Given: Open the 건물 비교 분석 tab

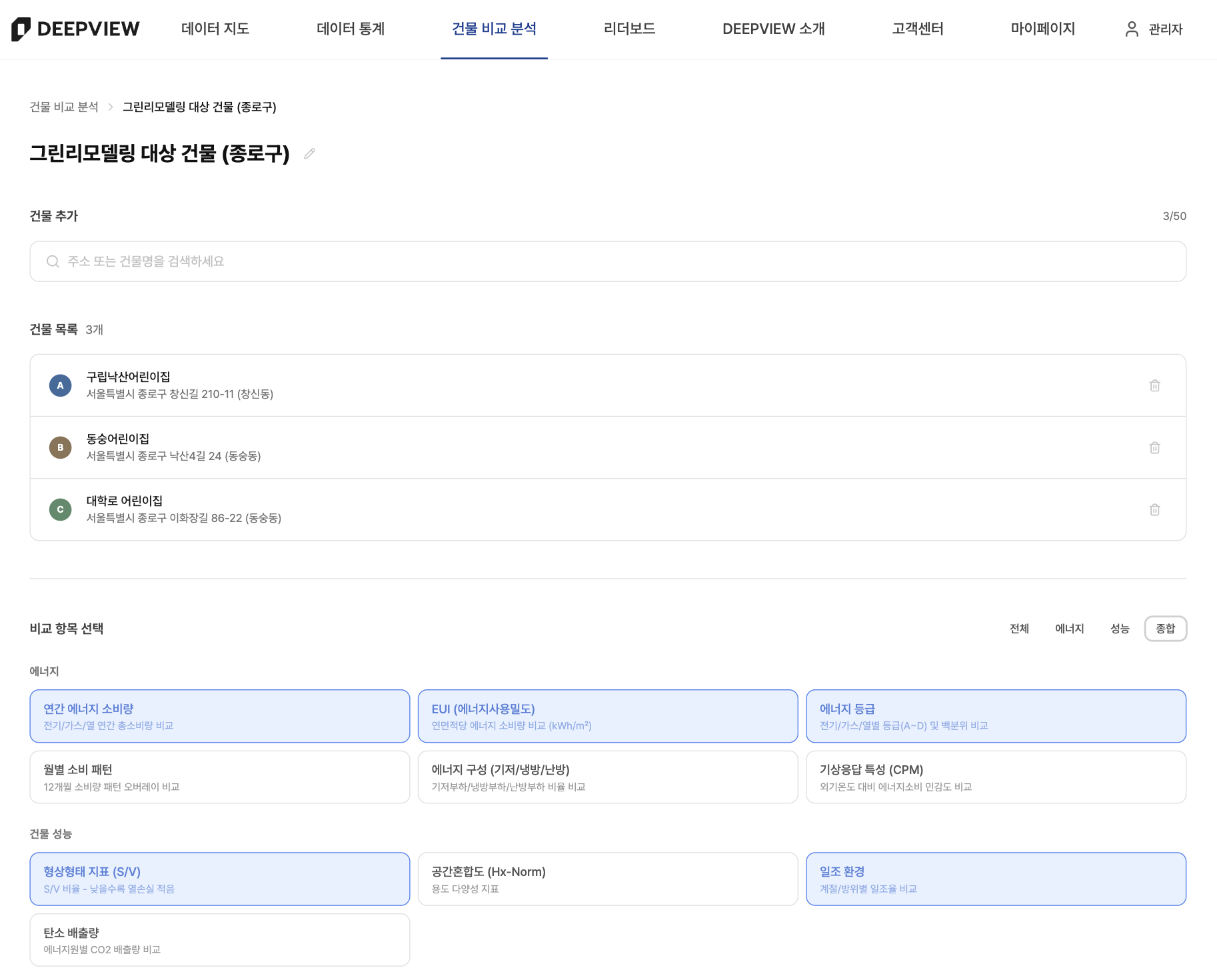Looking at the screenshot, I should pos(494,29).
